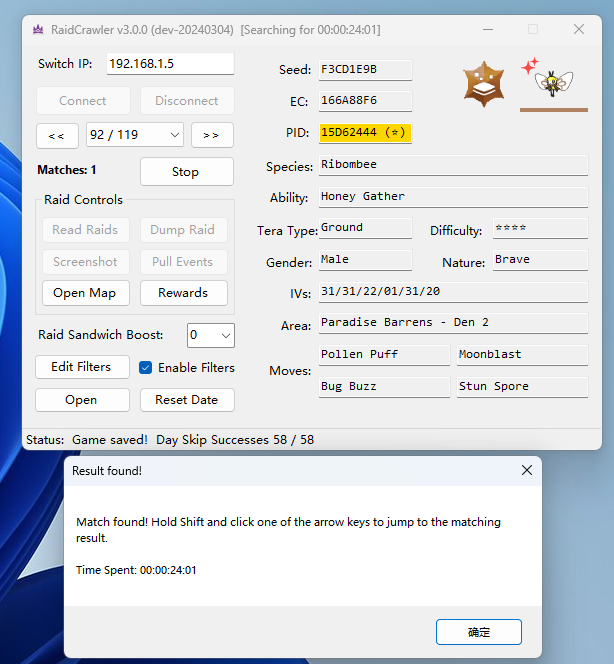Click the highlighted PID field 15D62444

pos(365,133)
